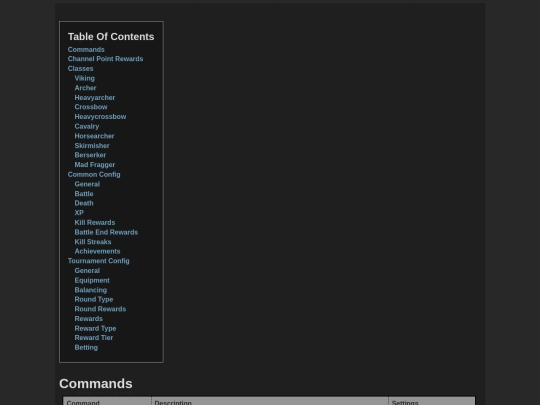Go to the Heavycrossbow entry

[x=100, y=116]
